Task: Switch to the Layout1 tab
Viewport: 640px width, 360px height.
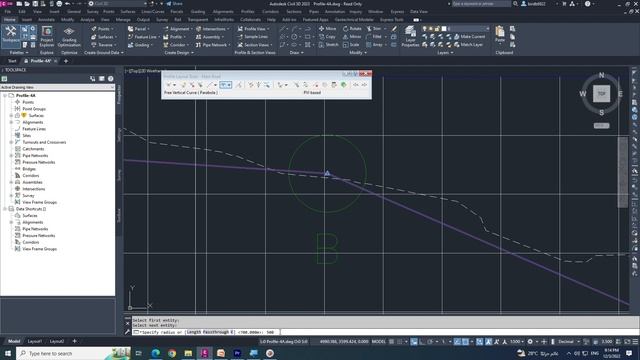Action: 35,341
